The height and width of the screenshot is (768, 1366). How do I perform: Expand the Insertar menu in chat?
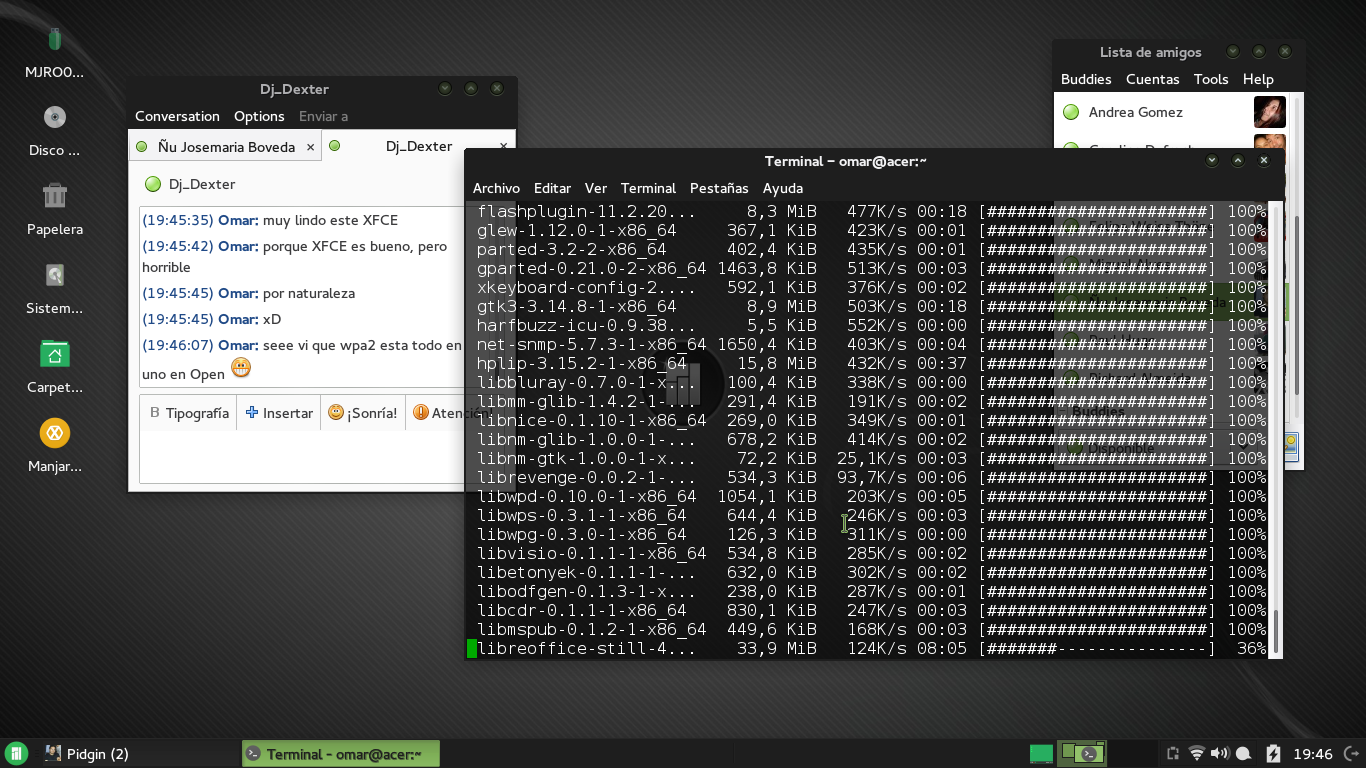tap(279, 413)
